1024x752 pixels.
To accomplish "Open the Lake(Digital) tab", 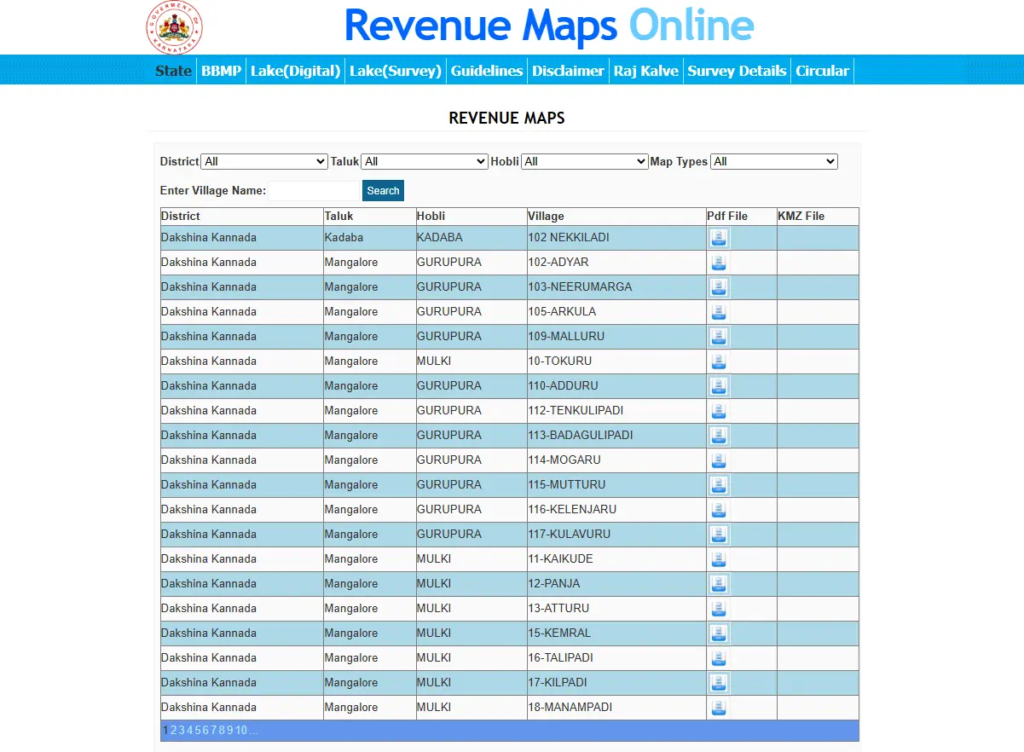I will click(x=295, y=70).
